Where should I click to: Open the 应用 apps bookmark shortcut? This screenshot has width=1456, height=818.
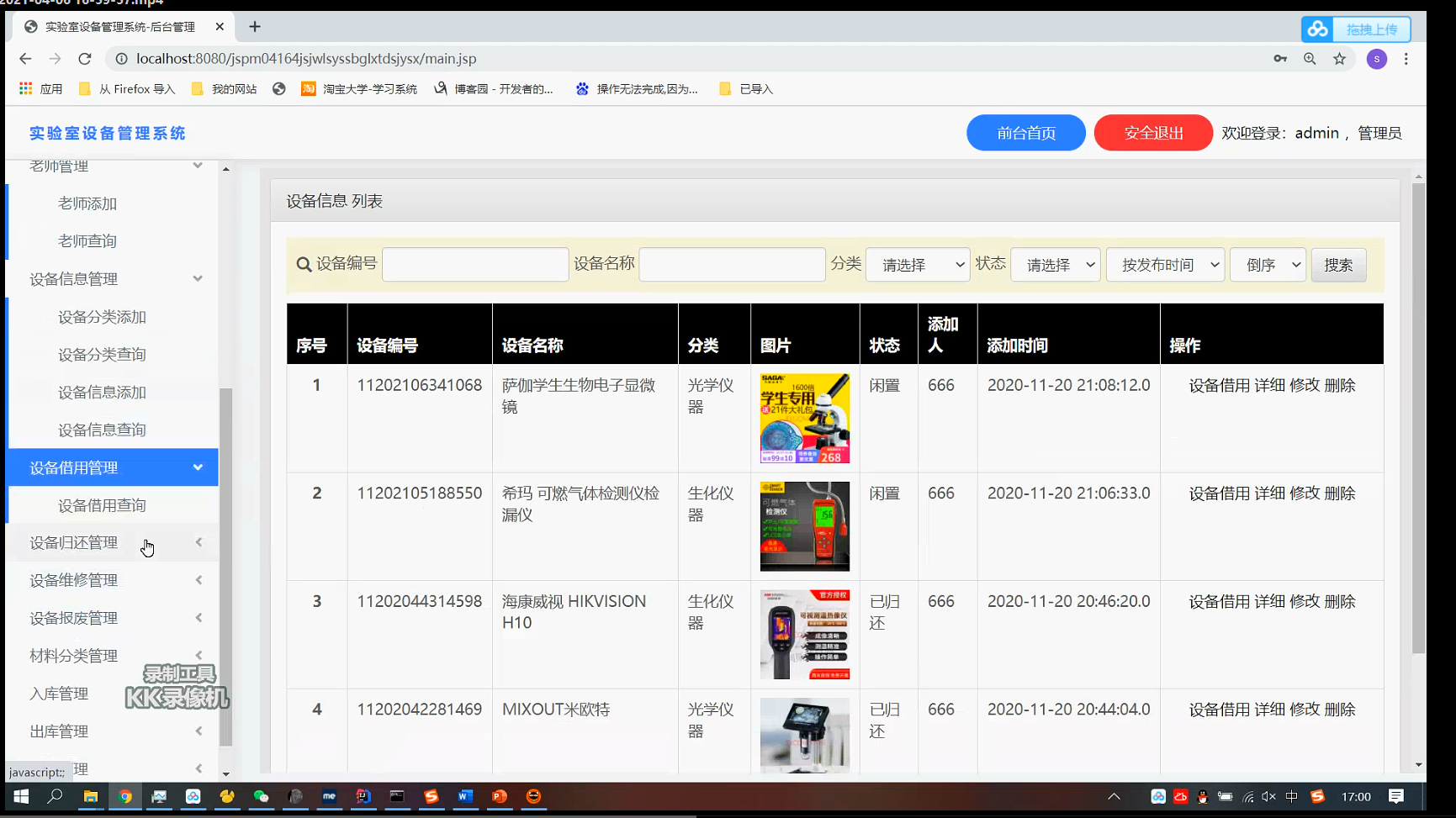click(x=40, y=88)
